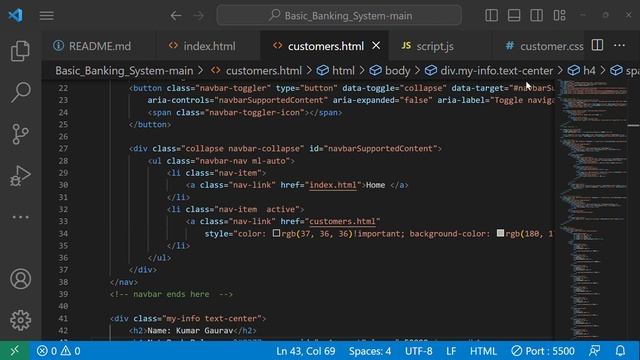Click 'navbar-nav ml-auto' class on line 28
The height and width of the screenshot is (360, 640).
click(242, 161)
